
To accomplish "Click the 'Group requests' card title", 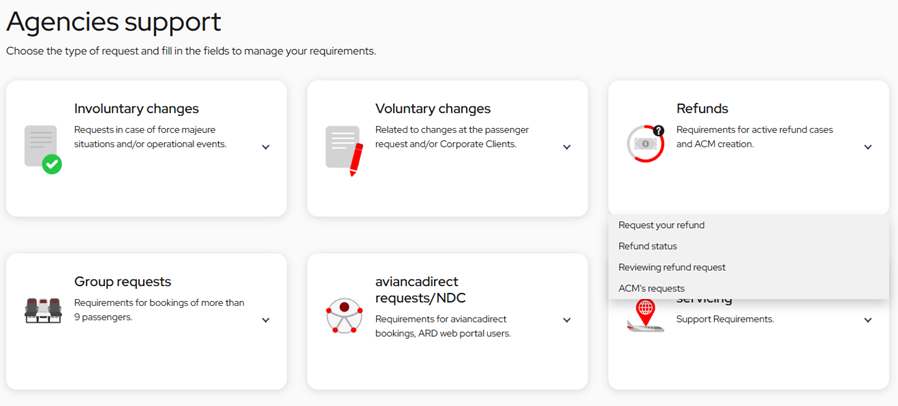I will (122, 281).
